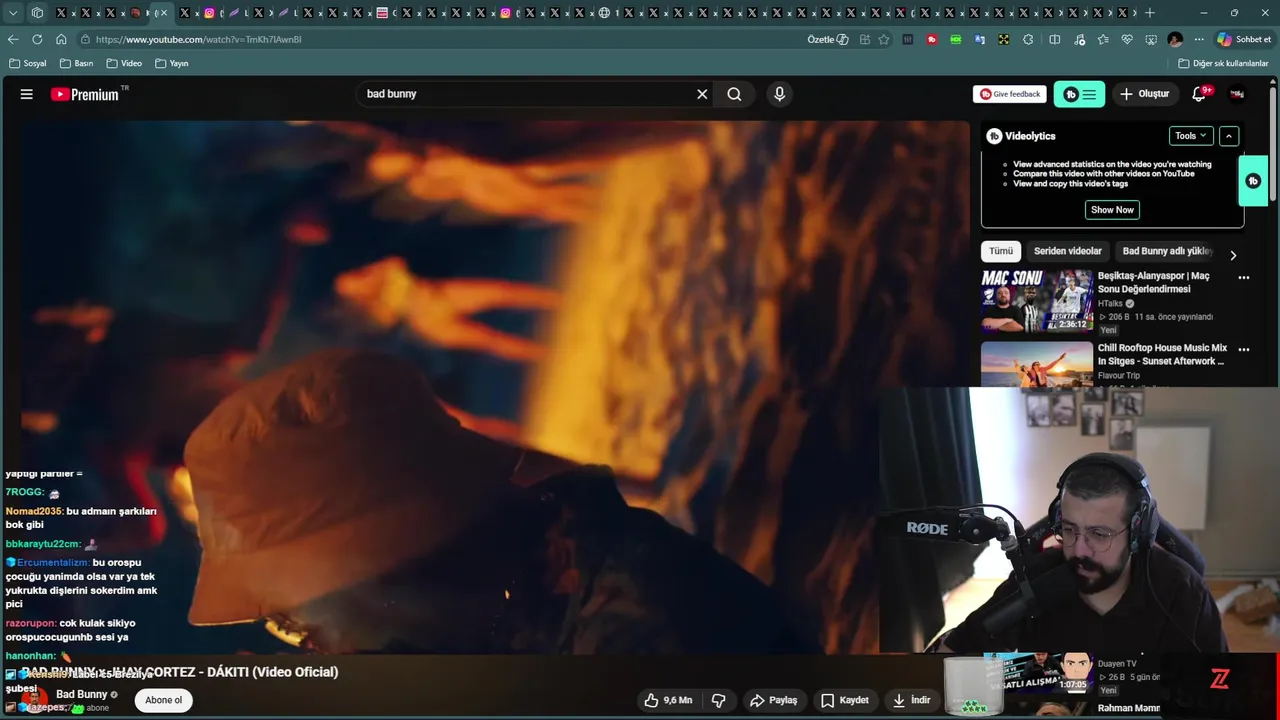Add a new browser tab

click(x=1150, y=13)
